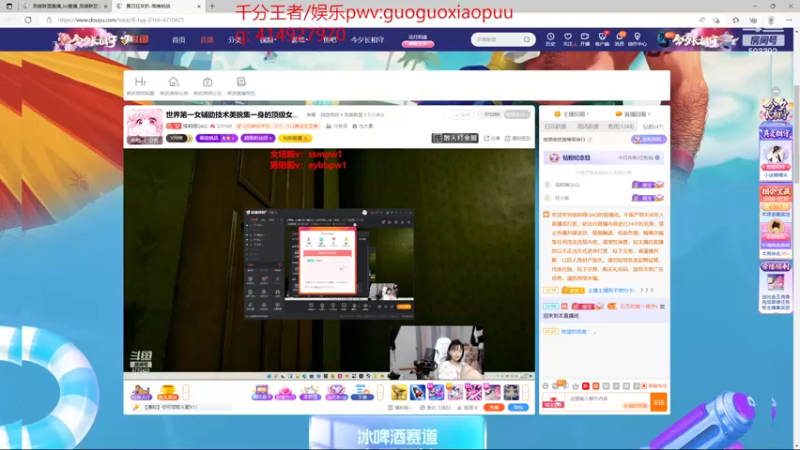Expand the 分类 category menu
Viewport: 800px width, 450px height.
tap(235, 40)
